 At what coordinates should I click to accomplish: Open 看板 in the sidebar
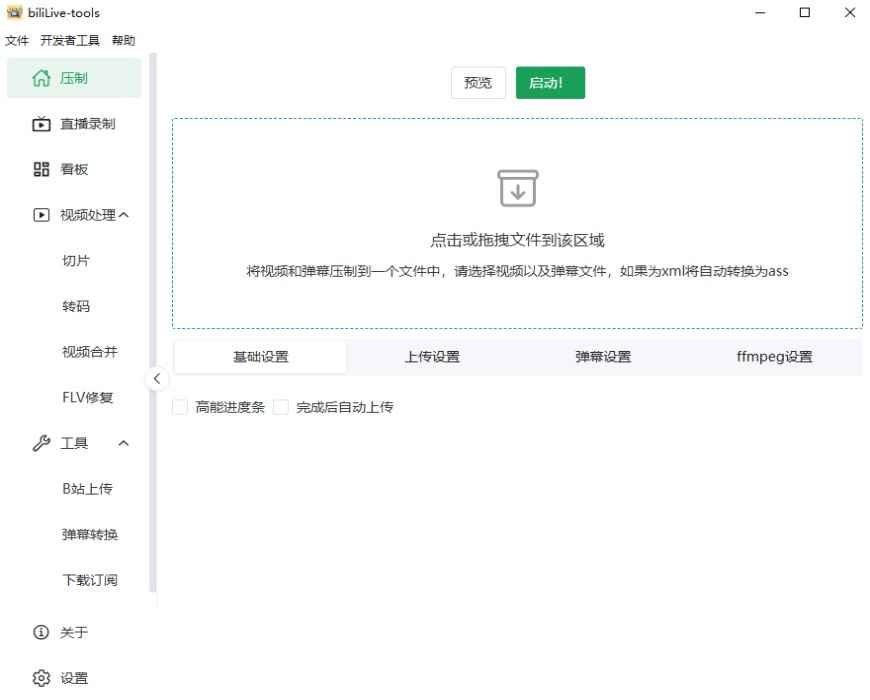point(74,169)
